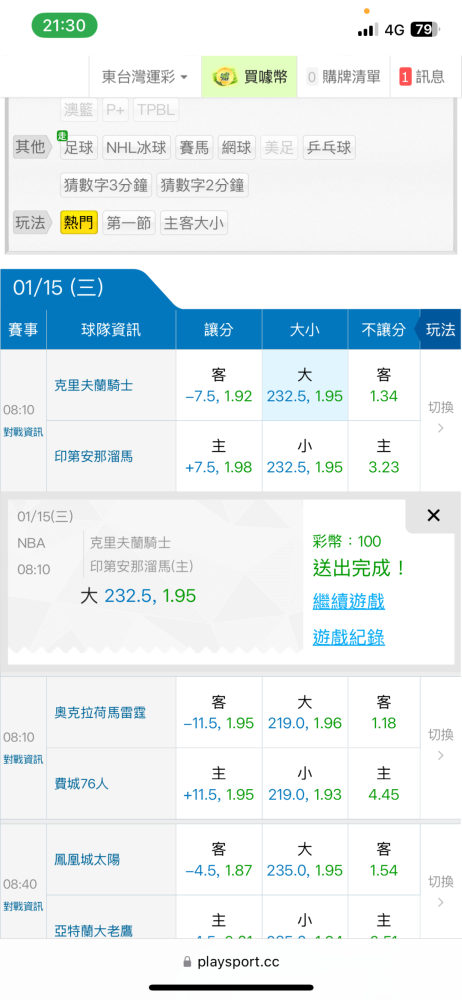Switch to the NHL冰球 sport tab
Image resolution: width=462 pixels, height=1000 pixels.
click(137, 148)
